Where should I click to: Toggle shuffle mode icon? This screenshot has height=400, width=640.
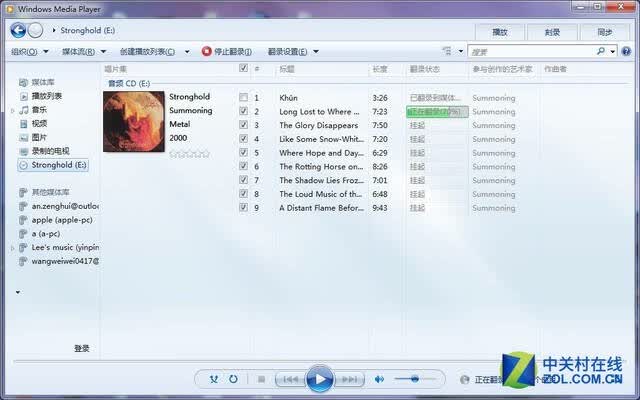click(213, 379)
